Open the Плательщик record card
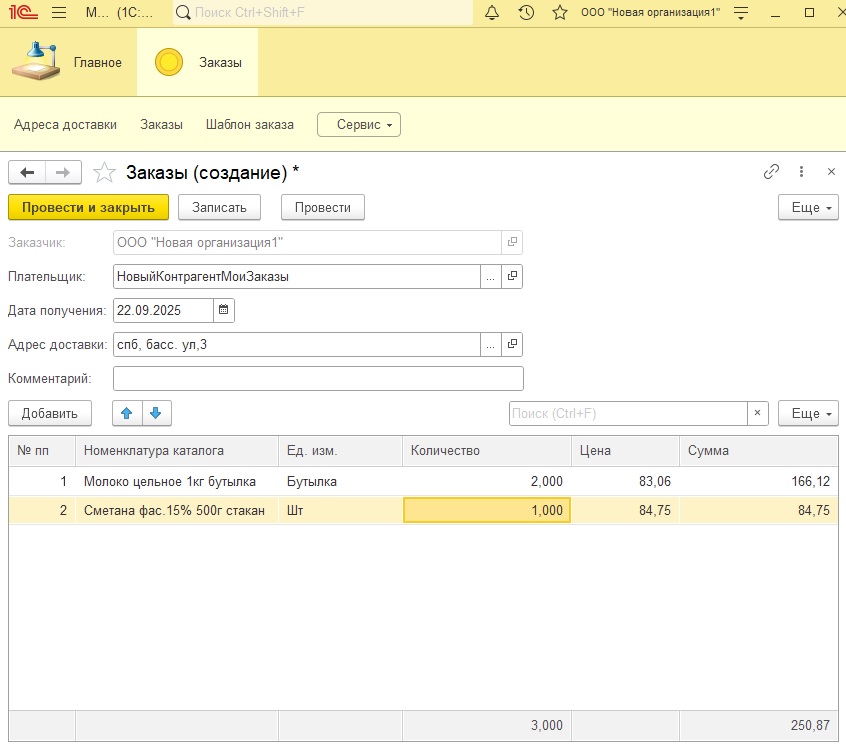 [x=512, y=277]
